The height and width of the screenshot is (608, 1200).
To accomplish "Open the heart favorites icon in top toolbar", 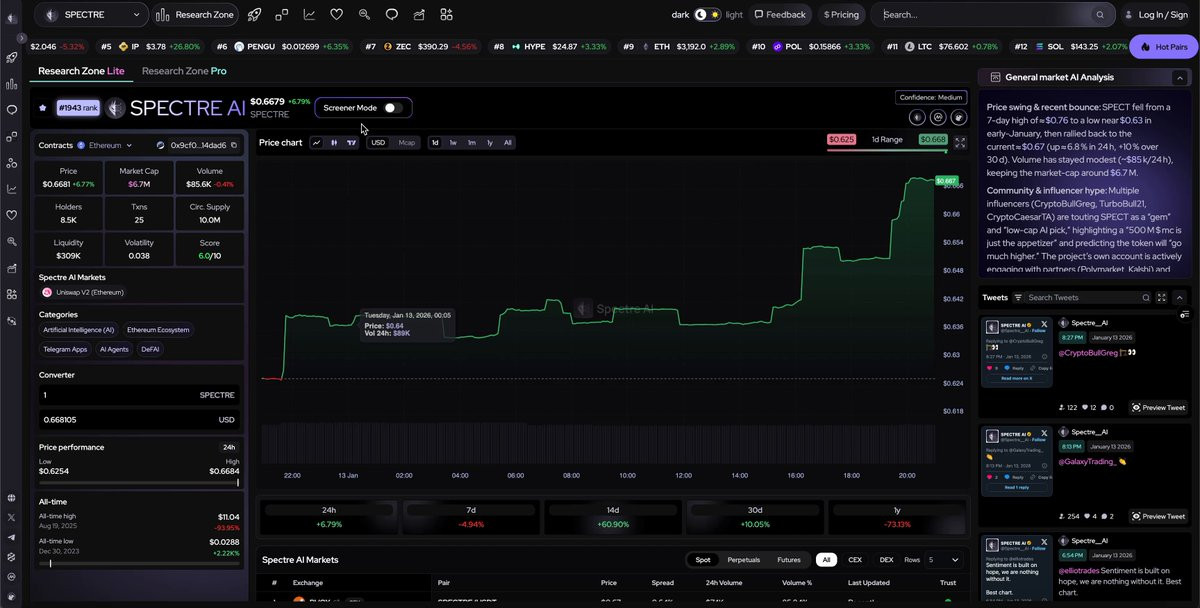I will (x=337, y=15).
